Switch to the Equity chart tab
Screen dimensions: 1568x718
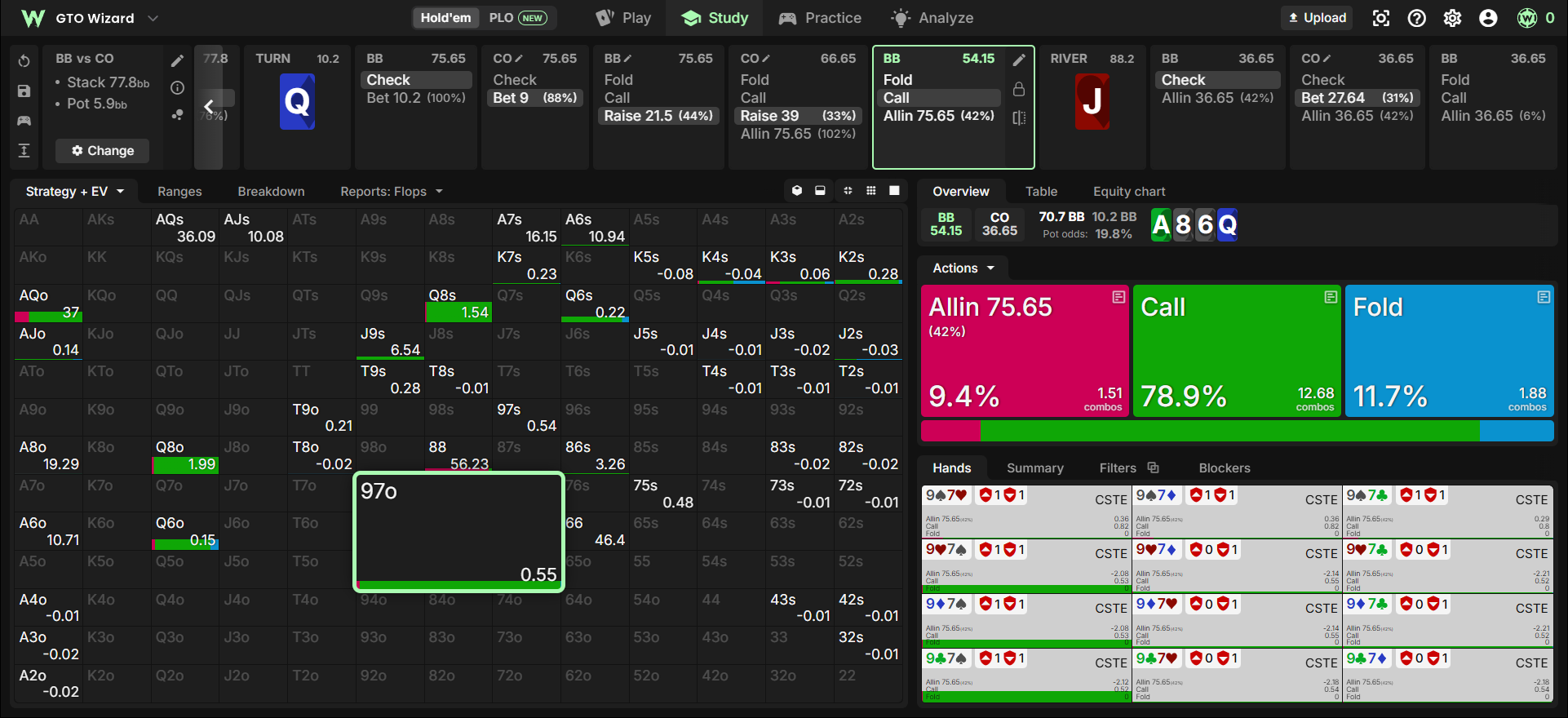click(1129, 192)
